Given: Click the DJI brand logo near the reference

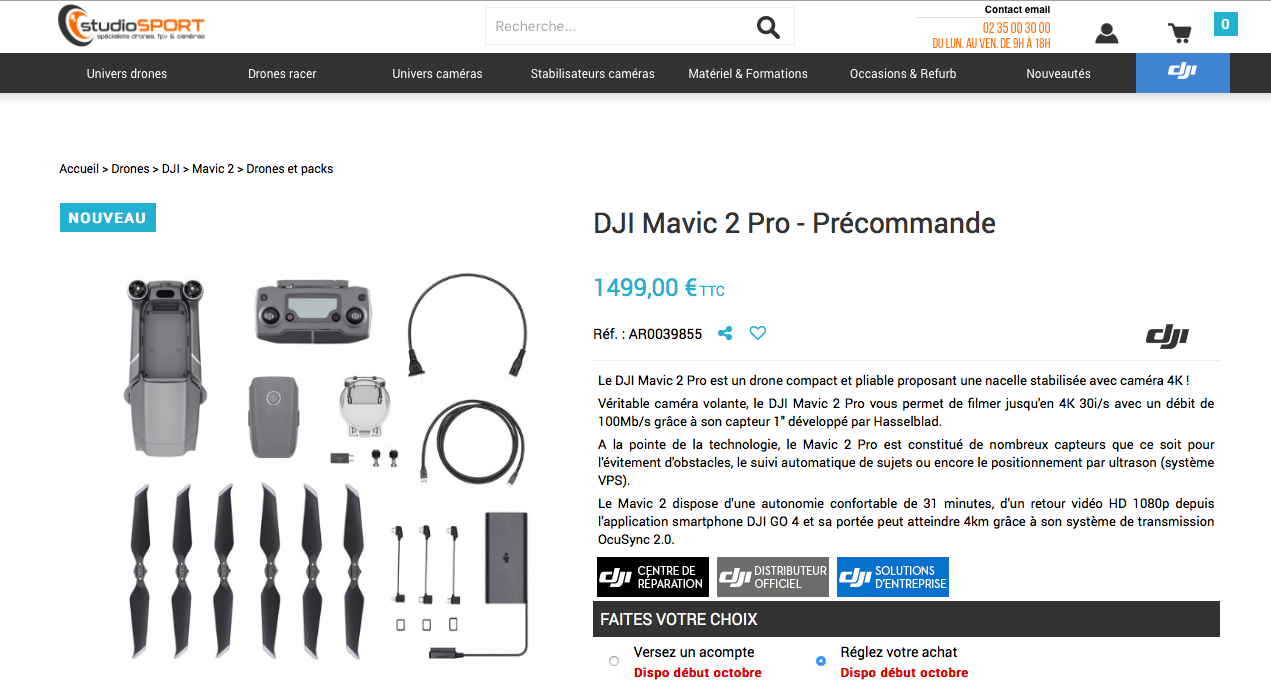Looking at the screenshot, I should tap(1167, 336).
